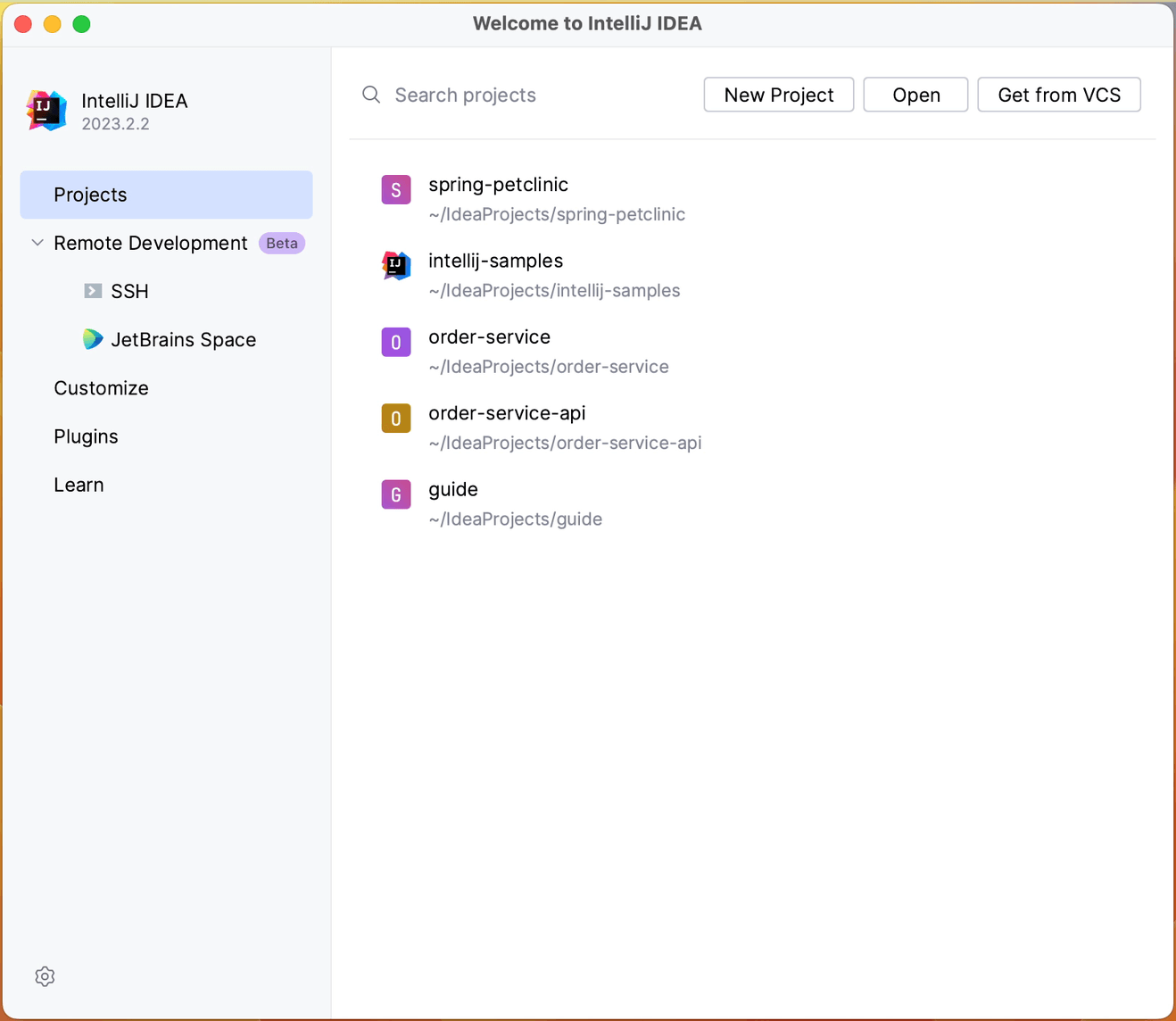
Task: Click the IntelliJ IDEA logo in sidebar
Action: click(46, 111)
